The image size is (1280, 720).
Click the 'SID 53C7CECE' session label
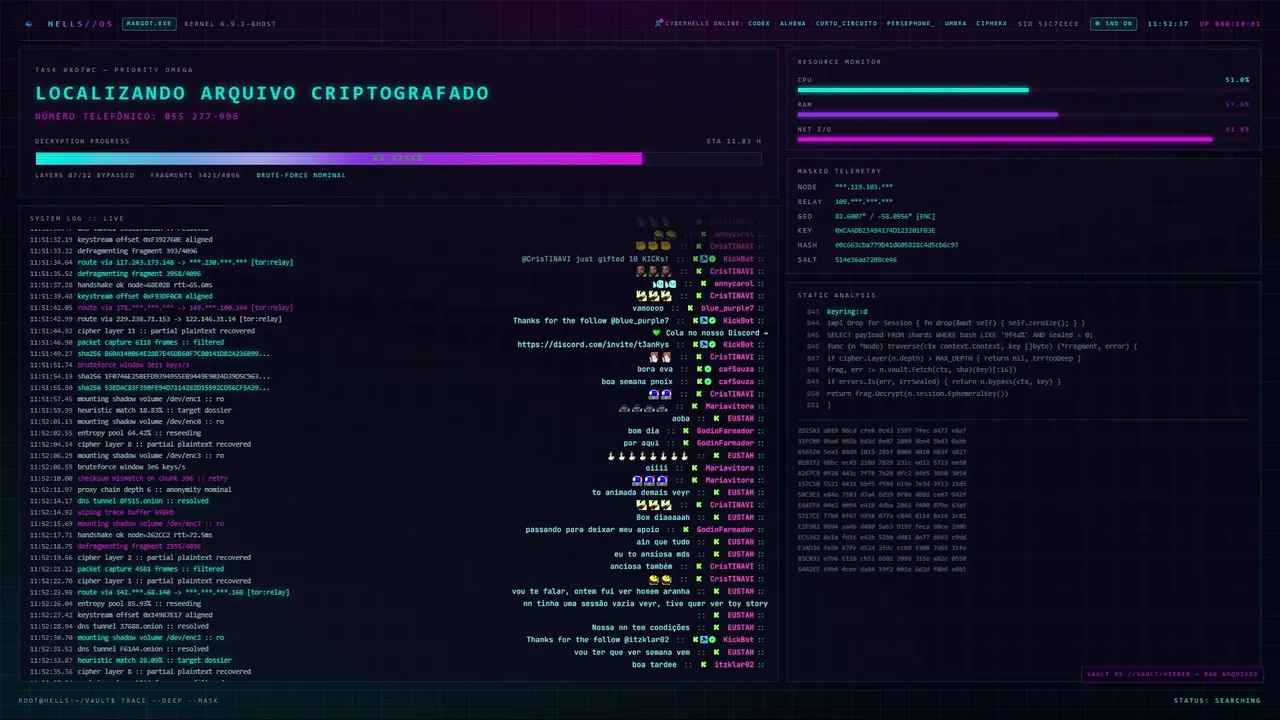tap(1048, 23)
